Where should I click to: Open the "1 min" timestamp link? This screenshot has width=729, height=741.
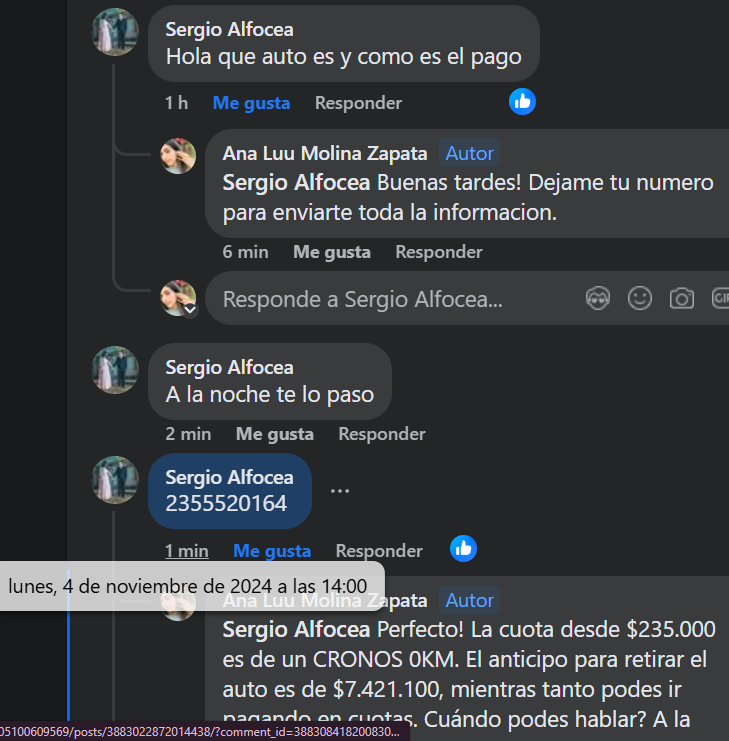pos(187,551)
